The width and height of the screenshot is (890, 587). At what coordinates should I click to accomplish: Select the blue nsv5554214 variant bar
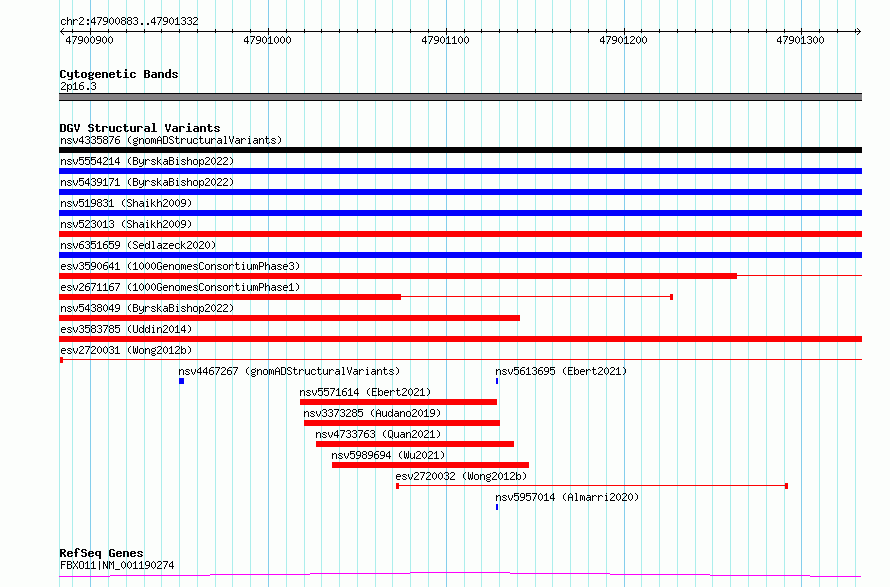point(460,171)
